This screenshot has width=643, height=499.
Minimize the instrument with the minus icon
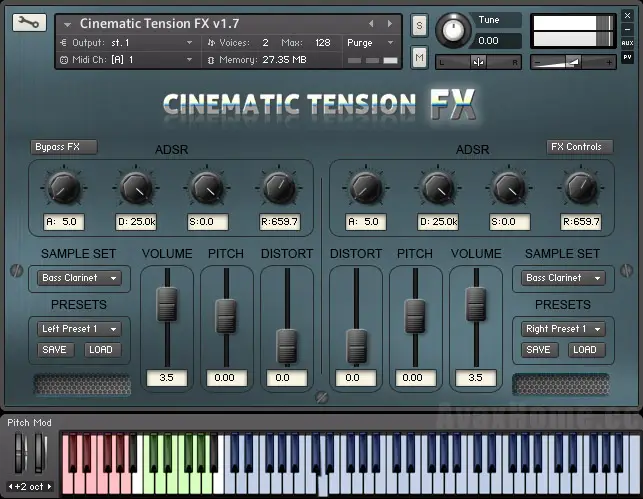click(x=627, y=30)
